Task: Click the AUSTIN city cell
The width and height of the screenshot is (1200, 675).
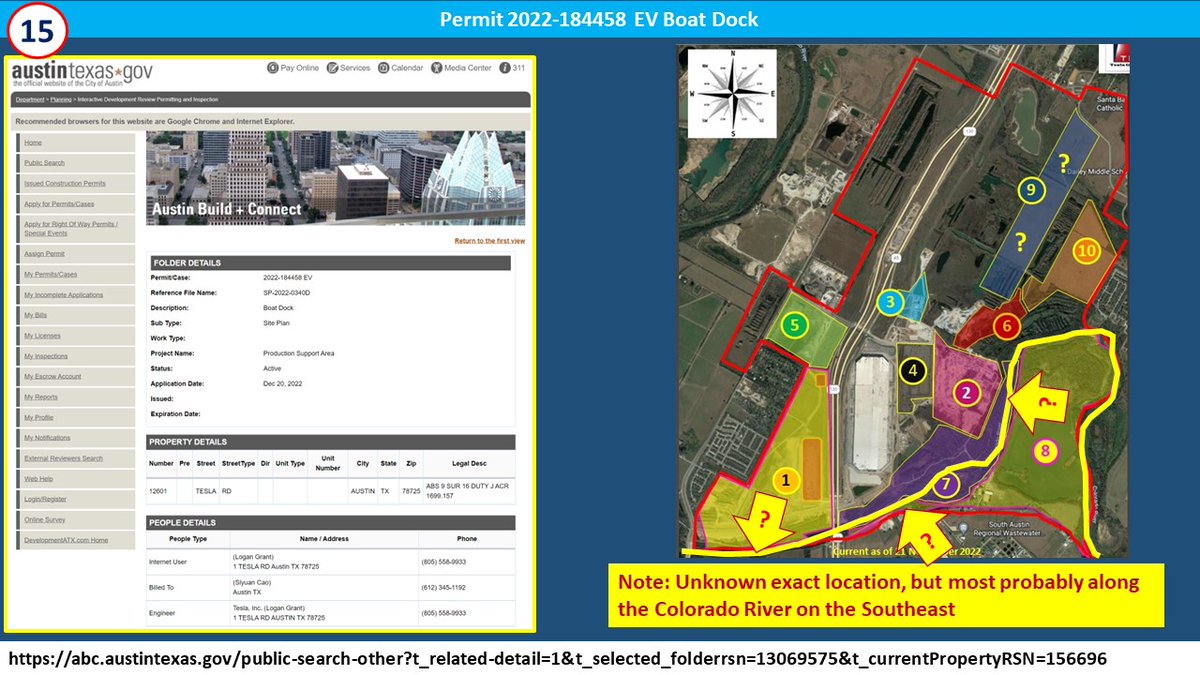Action: click(361, 491)
